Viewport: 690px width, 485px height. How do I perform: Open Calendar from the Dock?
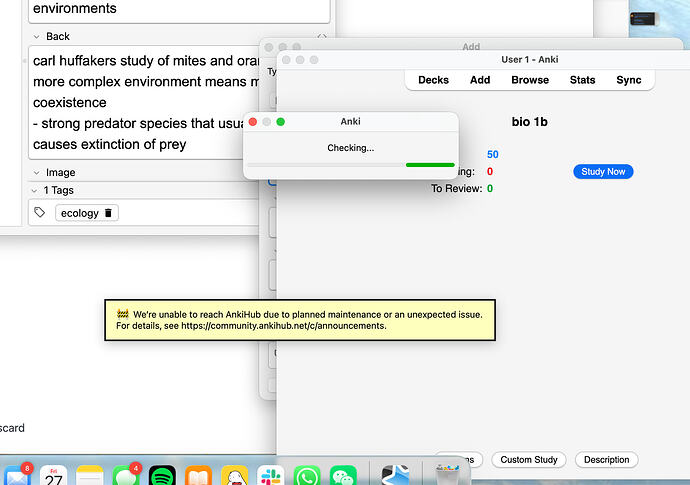[x=54, y=476]
